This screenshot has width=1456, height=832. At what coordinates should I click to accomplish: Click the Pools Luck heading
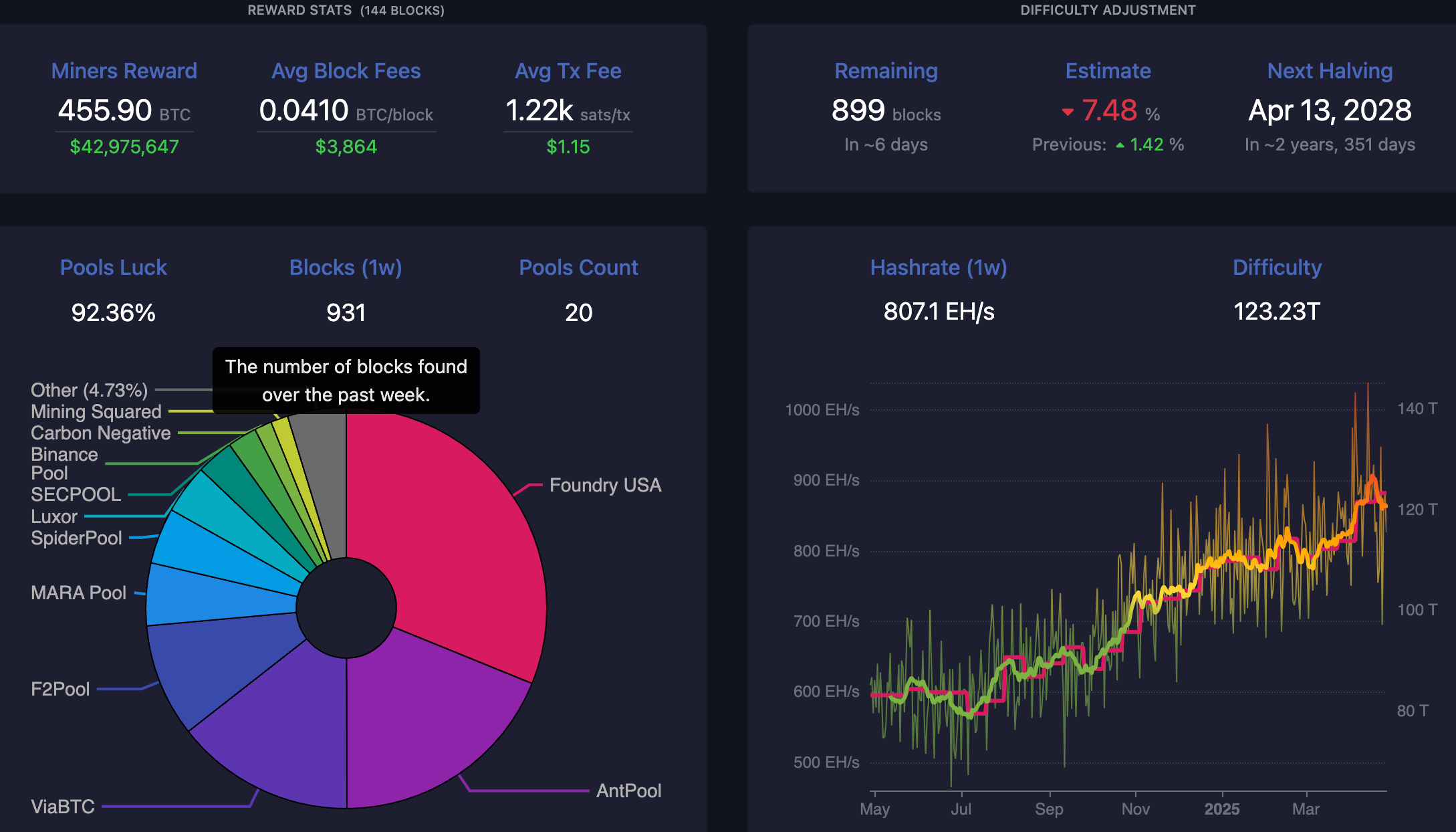pyautogui.click(x=113, y=268)
